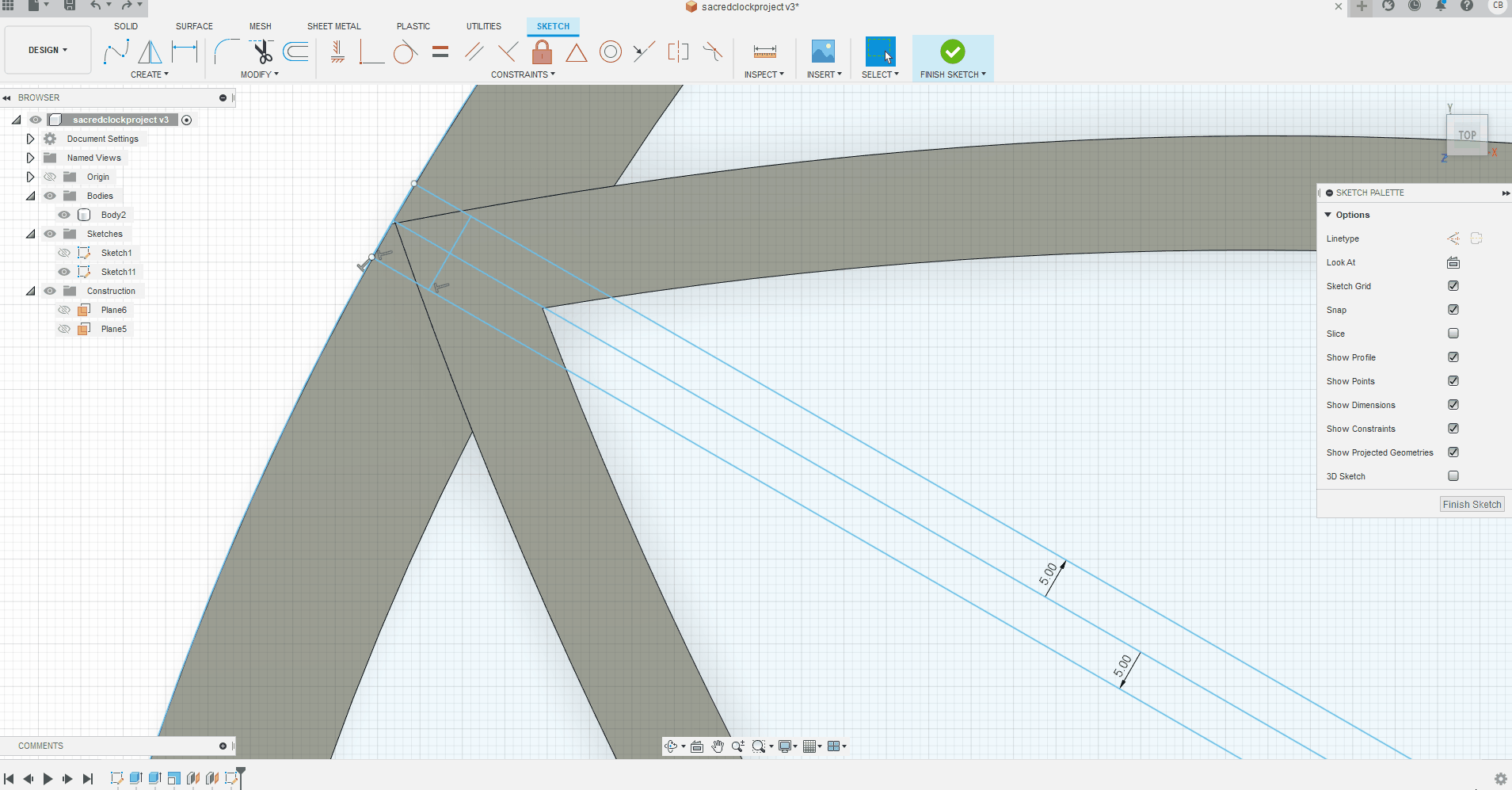Switch to the PLASTIC tab
This screenshot has width=1512, height=790.
pyautogui.click(x=413, y=26)
